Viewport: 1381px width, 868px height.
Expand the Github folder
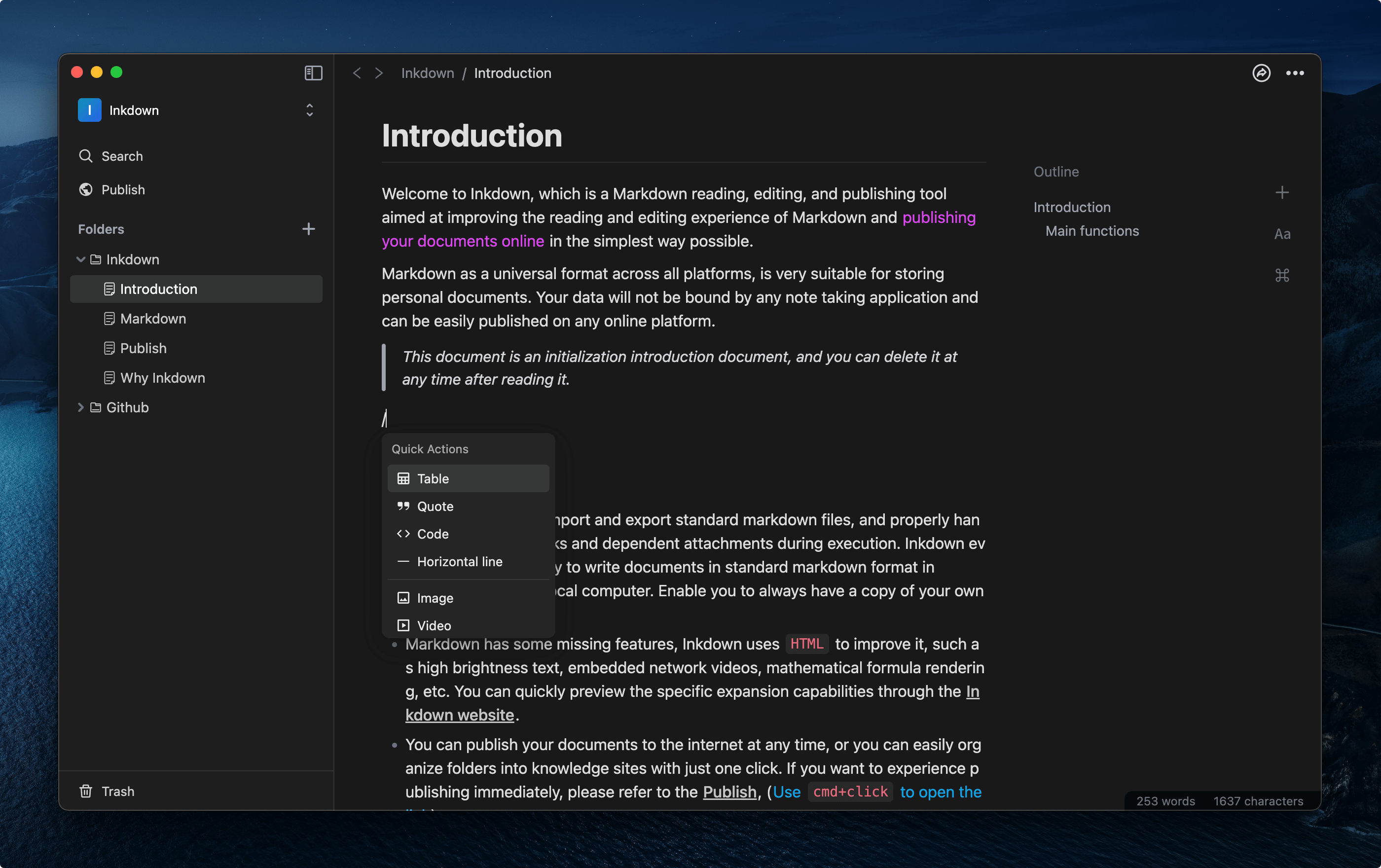coord(80,407)
